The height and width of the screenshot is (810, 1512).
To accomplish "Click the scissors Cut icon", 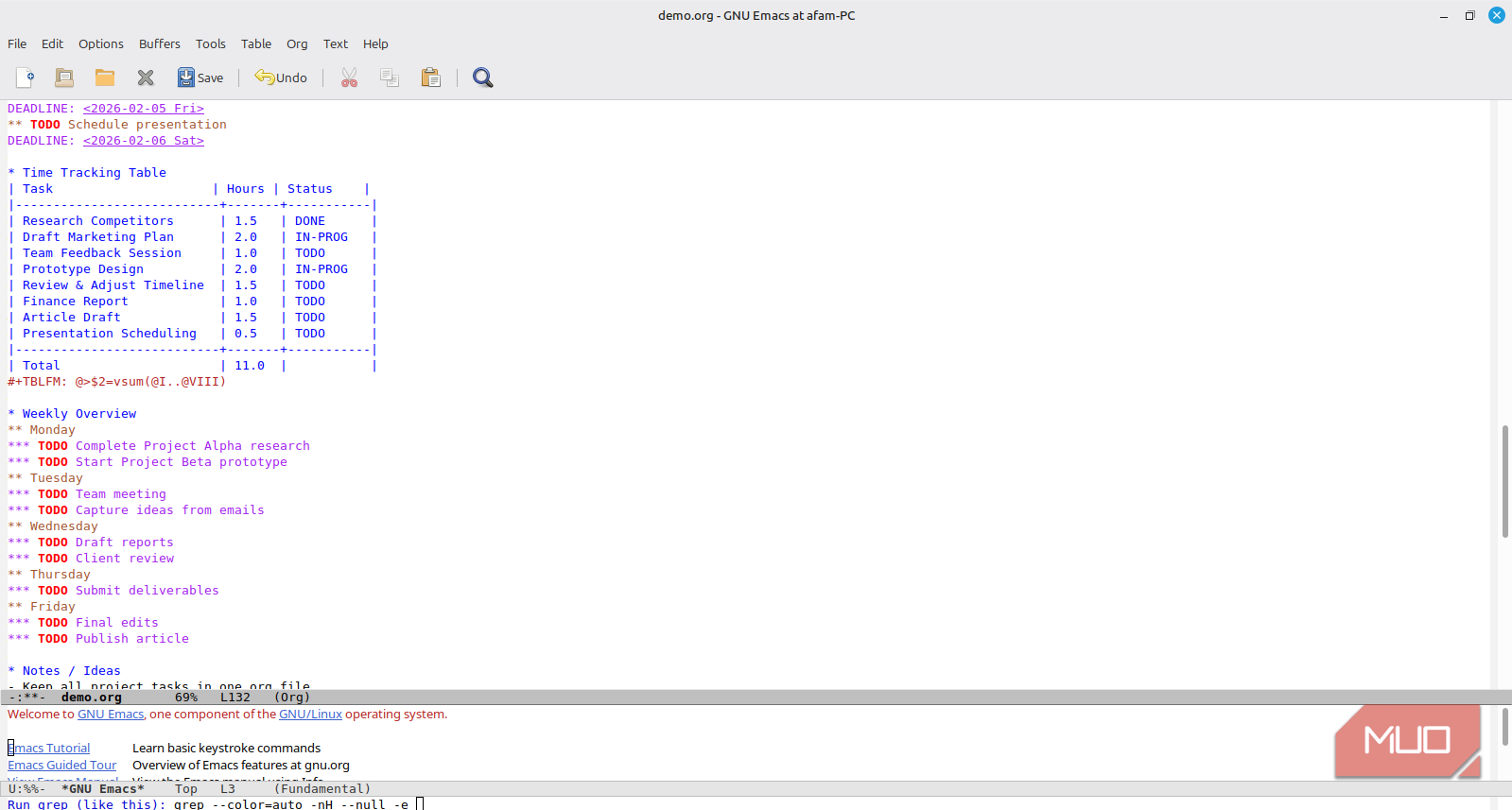I will click(x=349, y=78).
